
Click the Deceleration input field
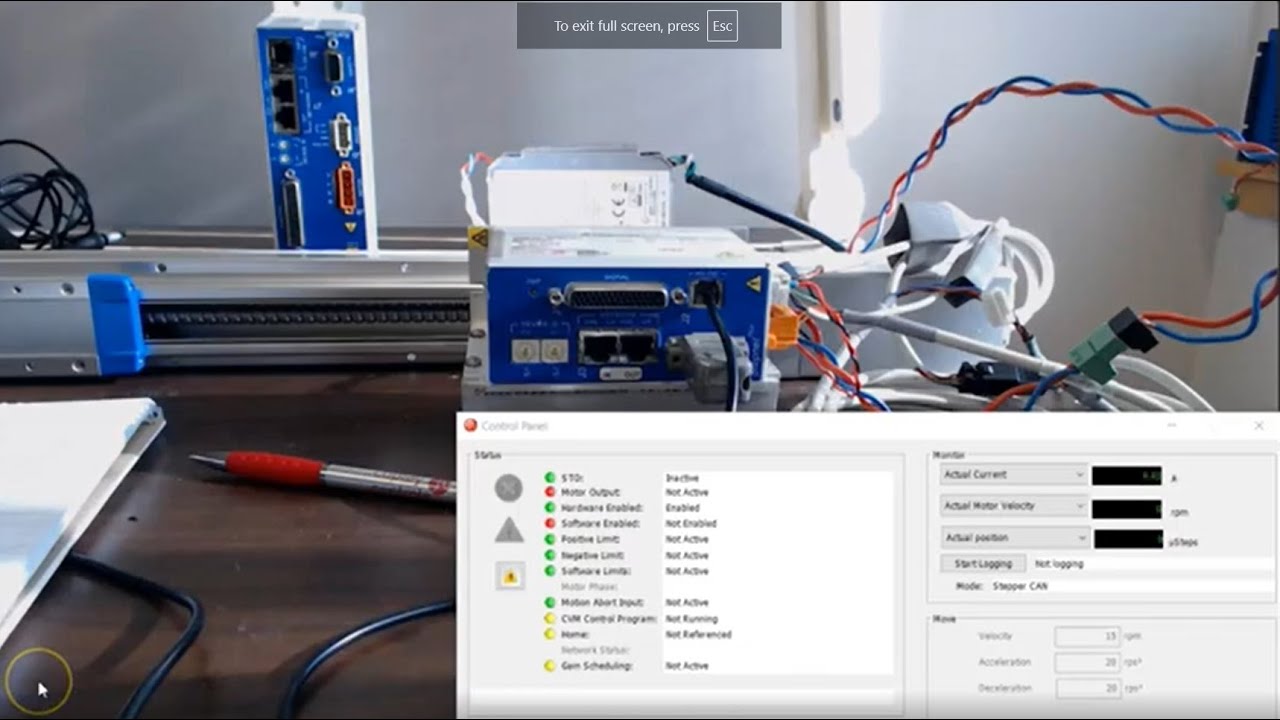coord(1088,688)
